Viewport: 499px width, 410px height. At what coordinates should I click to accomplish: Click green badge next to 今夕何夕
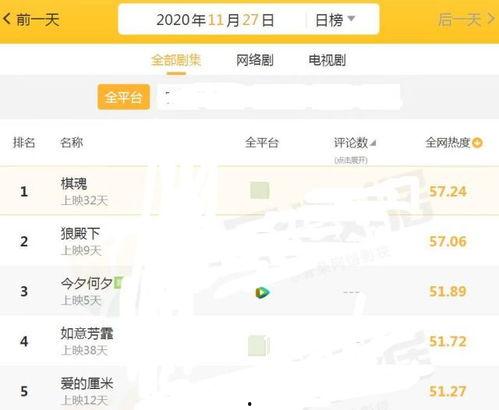point(118,282)
